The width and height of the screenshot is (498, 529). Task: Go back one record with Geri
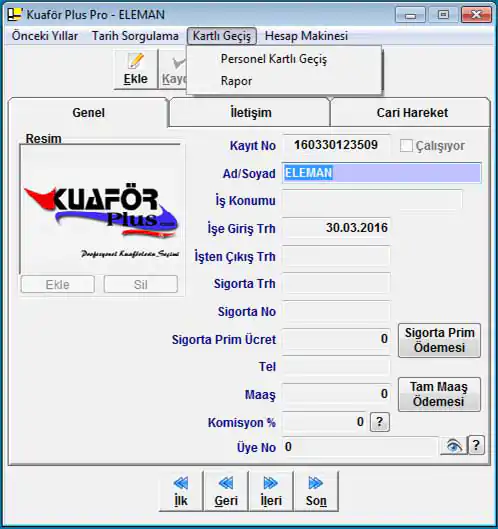[x=226, y=491]
